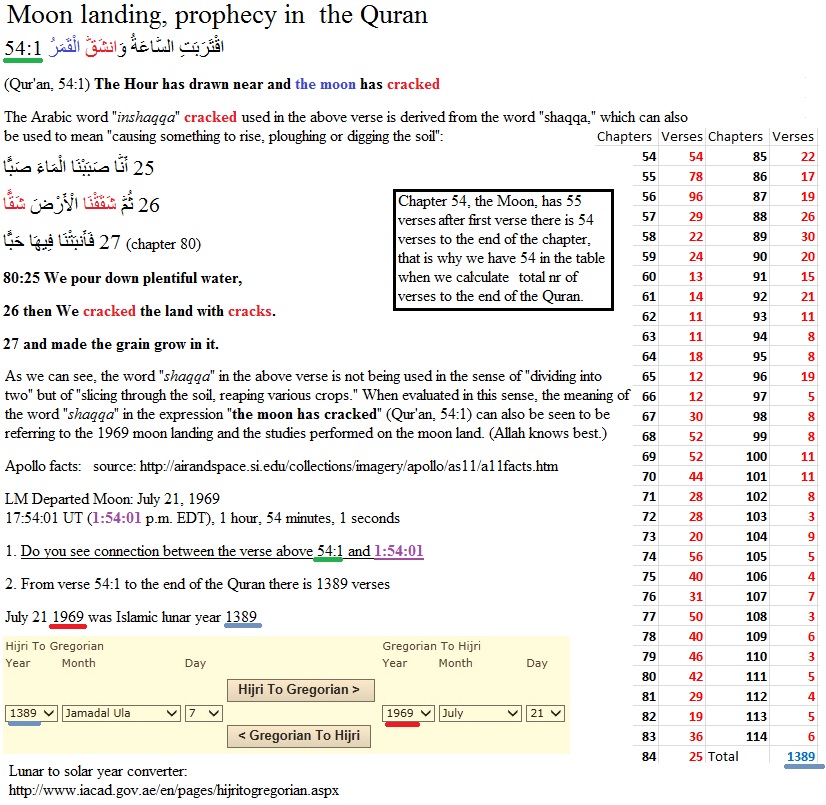Click the "17:54:01 UT" time text
The image size is (826, 805).
(x=44, y=518)
